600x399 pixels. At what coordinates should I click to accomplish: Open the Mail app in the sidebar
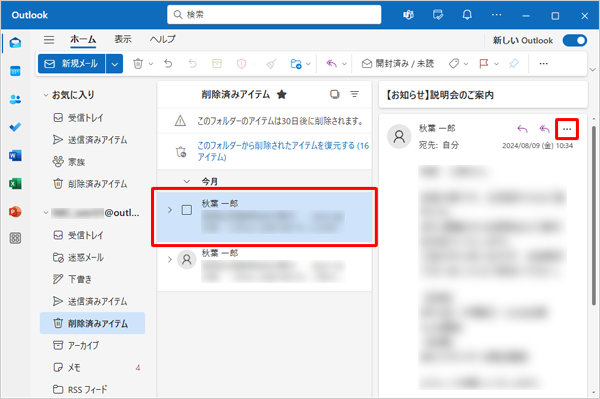coord(15,42)
